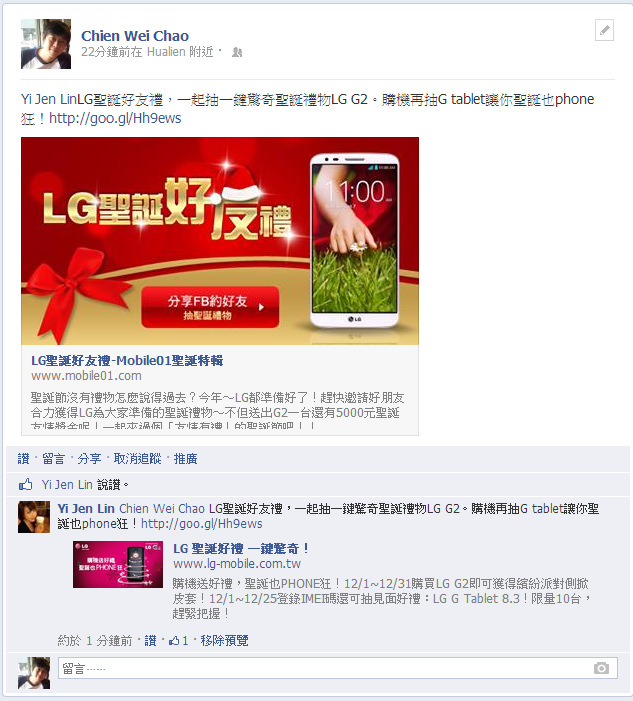Click the thumbs-up icon beside Yi Jen Lin 說讚
The height and width of the screenshot is (701, 633).
[x=25, y=484]
